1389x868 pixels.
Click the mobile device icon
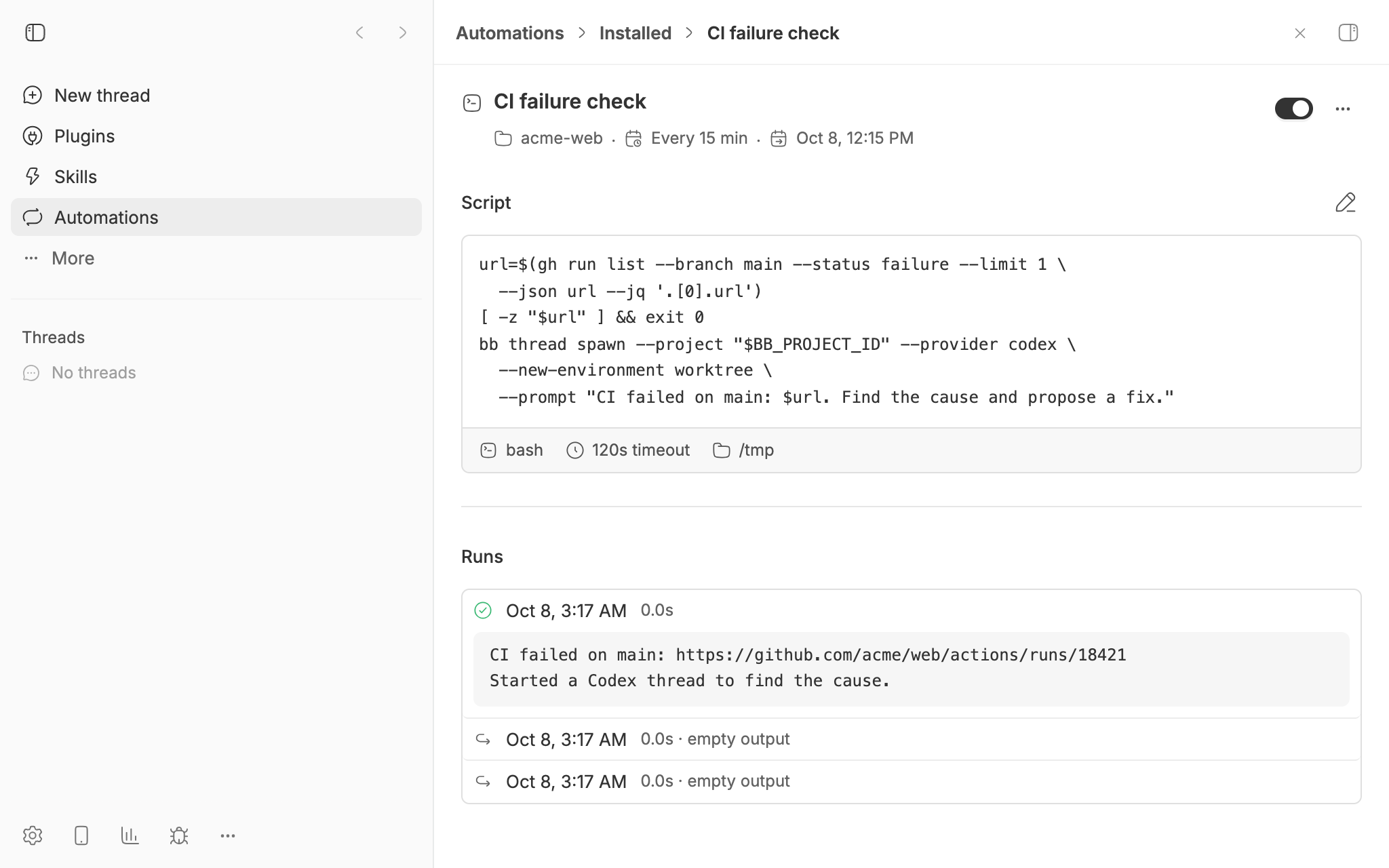tap(81, 835)
